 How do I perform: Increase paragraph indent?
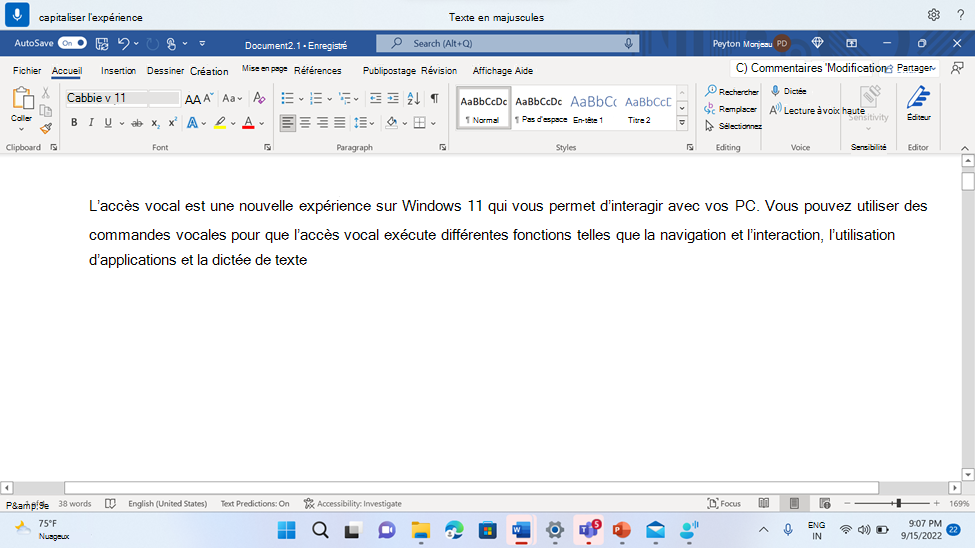click(x=393, y=98)
